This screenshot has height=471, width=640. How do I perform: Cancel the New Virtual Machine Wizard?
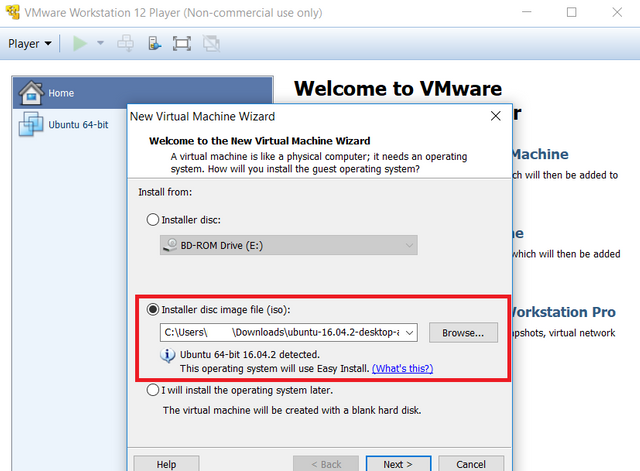pos(471,464)
